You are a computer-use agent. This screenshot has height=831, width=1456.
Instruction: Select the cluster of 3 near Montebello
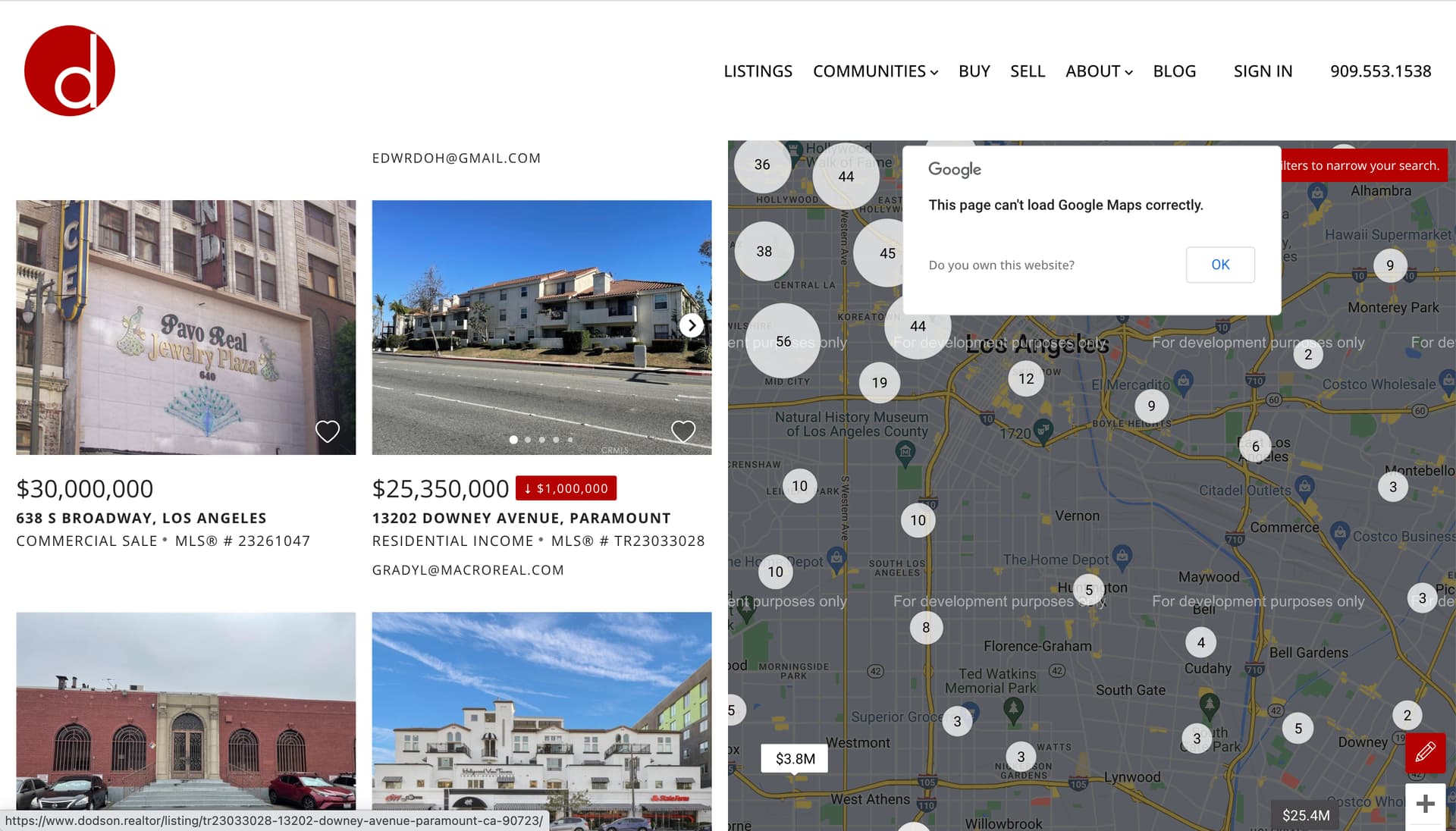1393,487
